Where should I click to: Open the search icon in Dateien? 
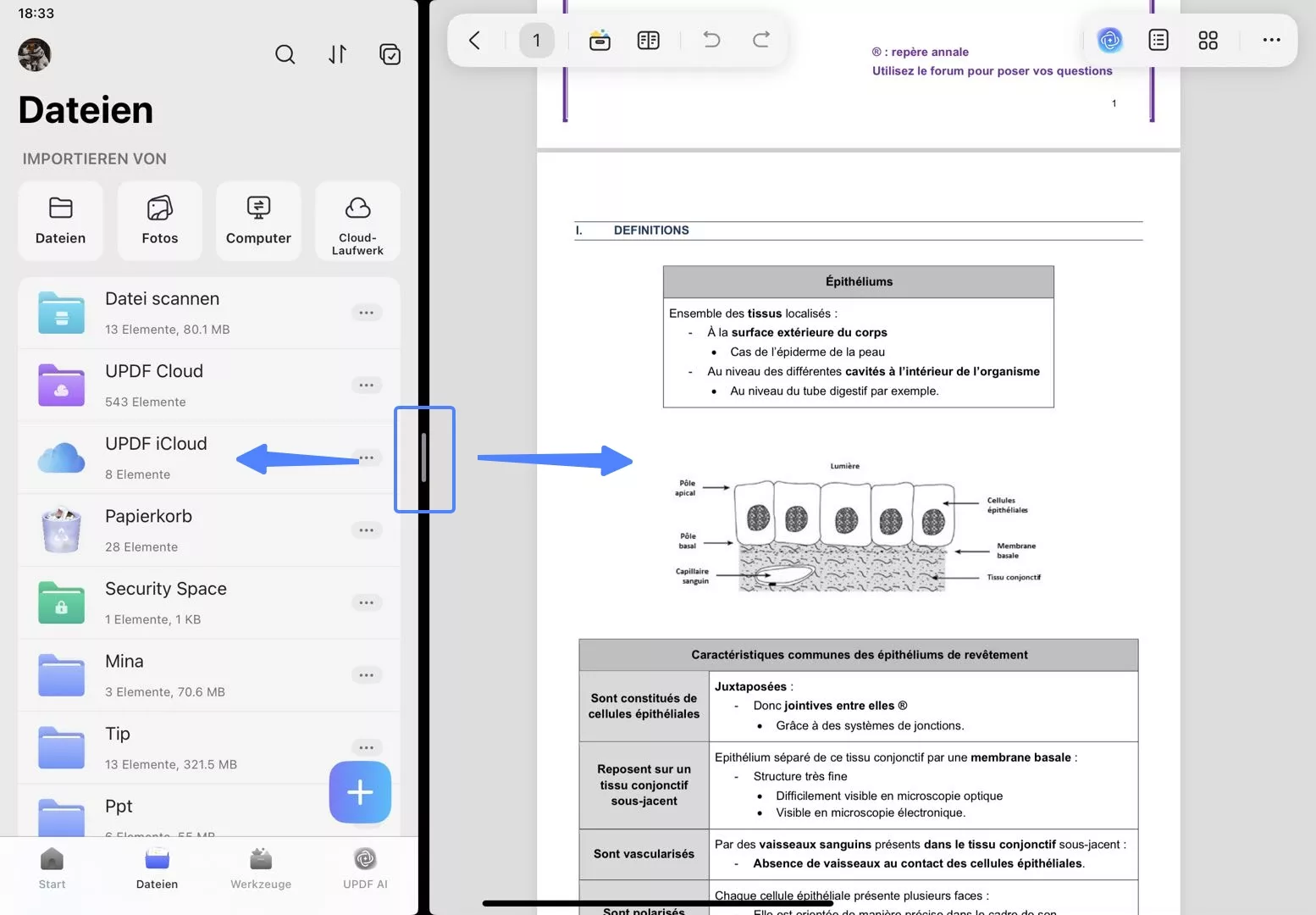285,54
